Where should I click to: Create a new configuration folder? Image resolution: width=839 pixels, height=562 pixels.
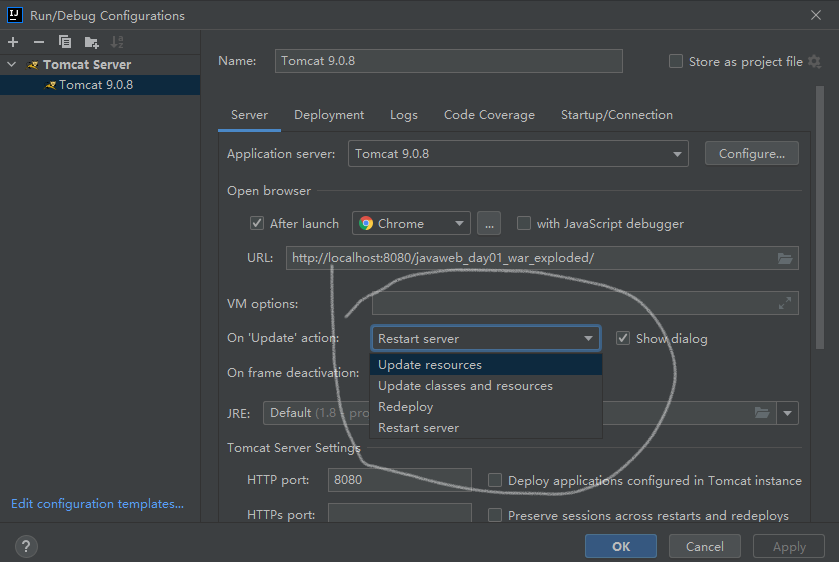[91, 42]
